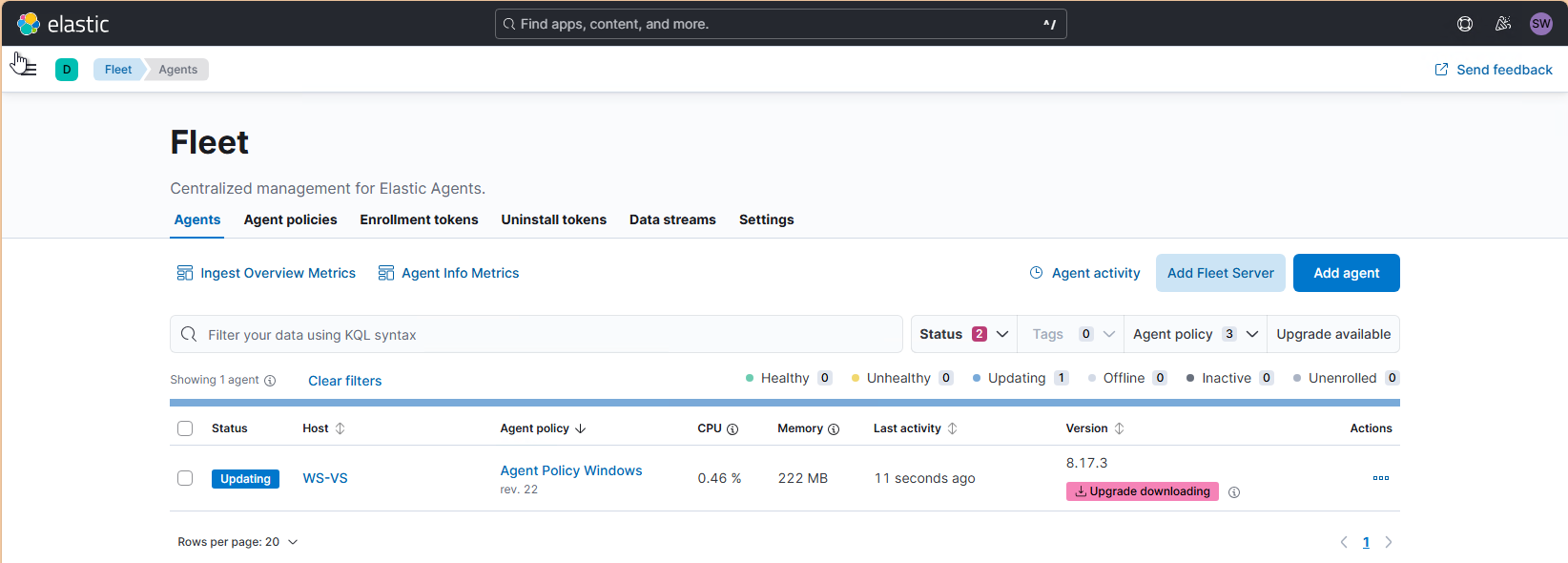Click the Healthy 0 status count

[789, 378]
